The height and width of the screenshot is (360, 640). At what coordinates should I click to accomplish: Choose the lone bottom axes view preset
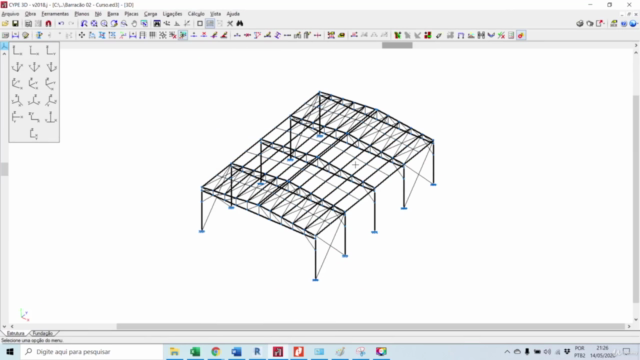tap(34, 134)
